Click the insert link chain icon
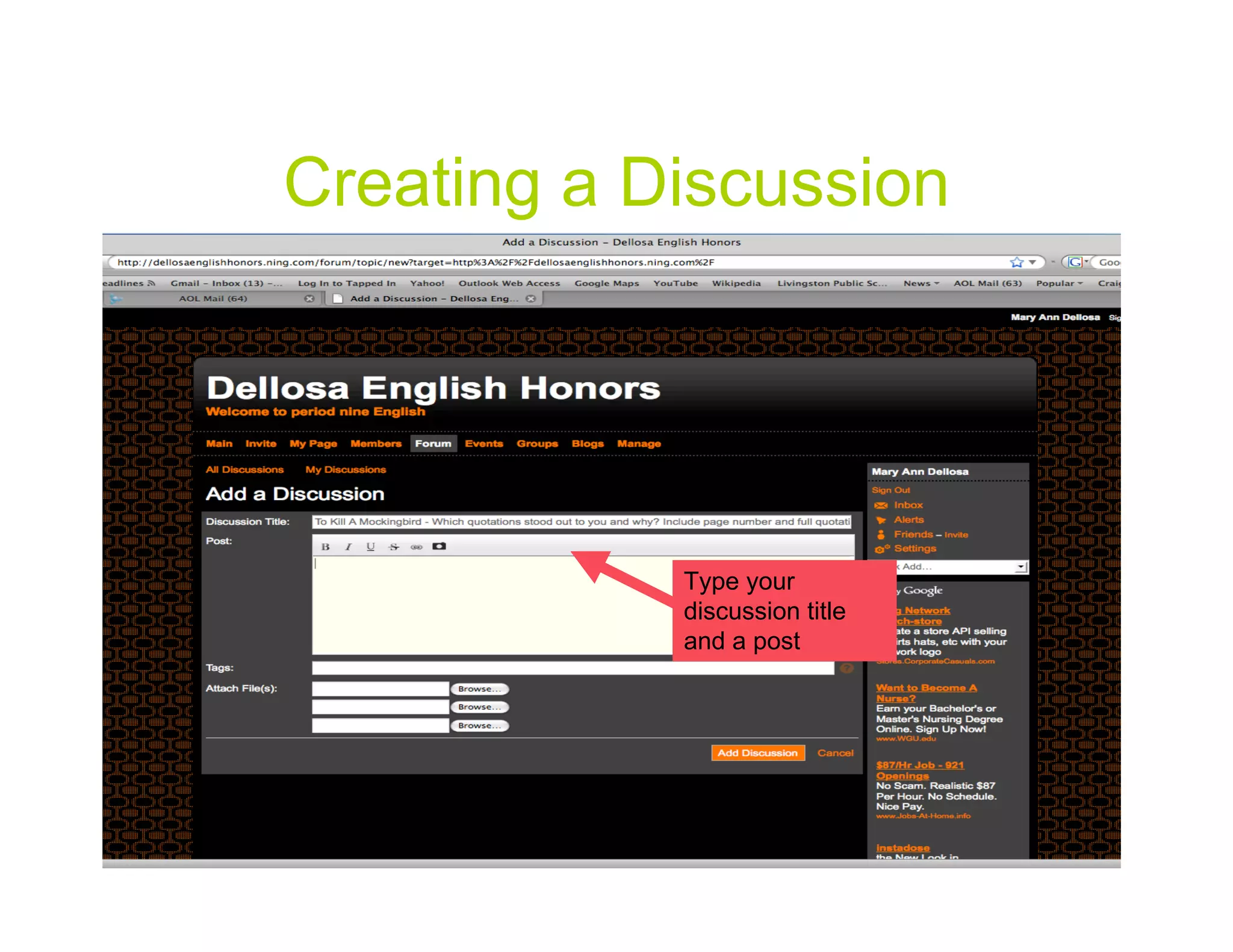 416,546
